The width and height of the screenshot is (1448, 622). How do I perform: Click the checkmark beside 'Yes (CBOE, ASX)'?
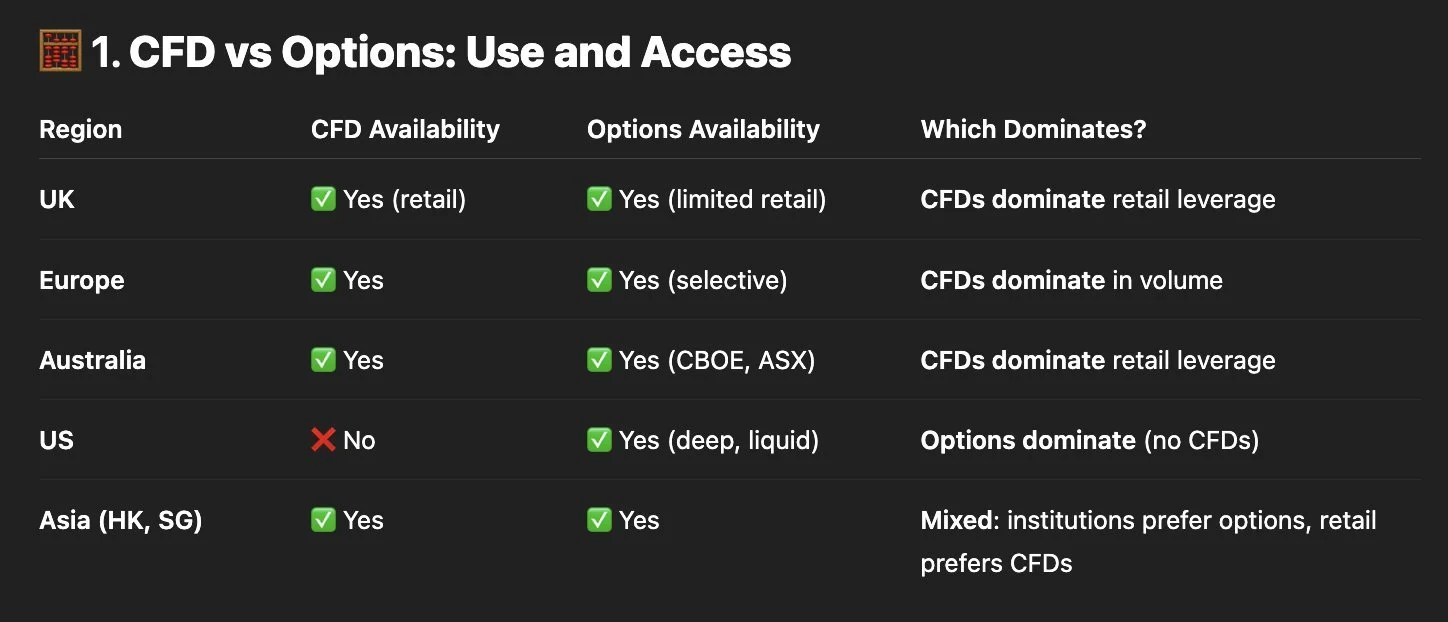599,360
